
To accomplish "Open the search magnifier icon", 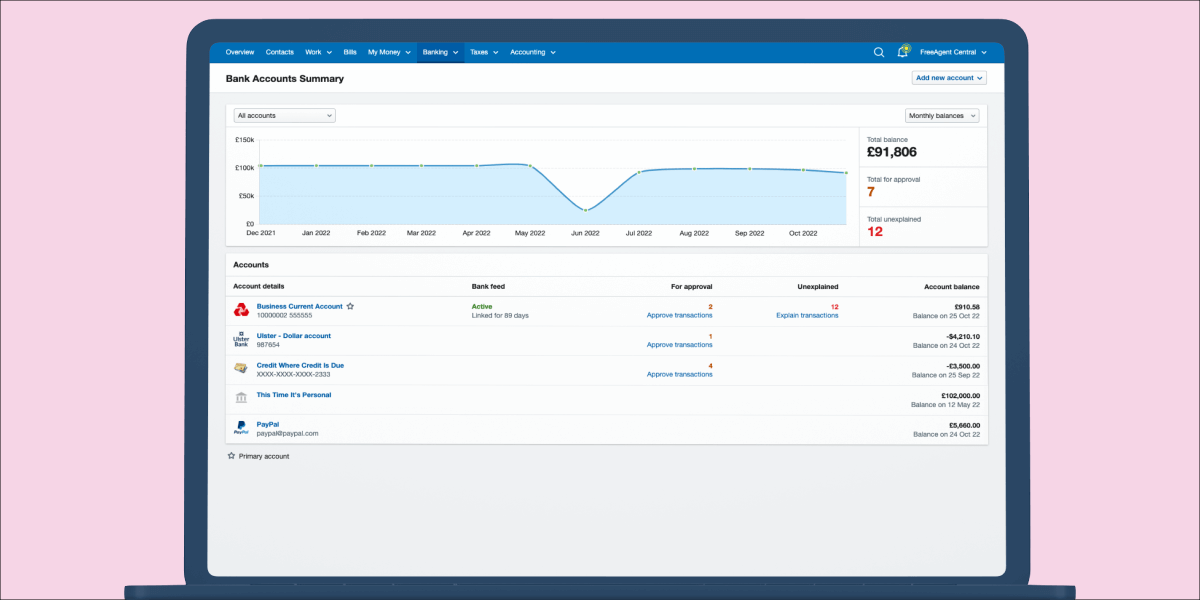I will pyautogui.click(x=879, y=52).
